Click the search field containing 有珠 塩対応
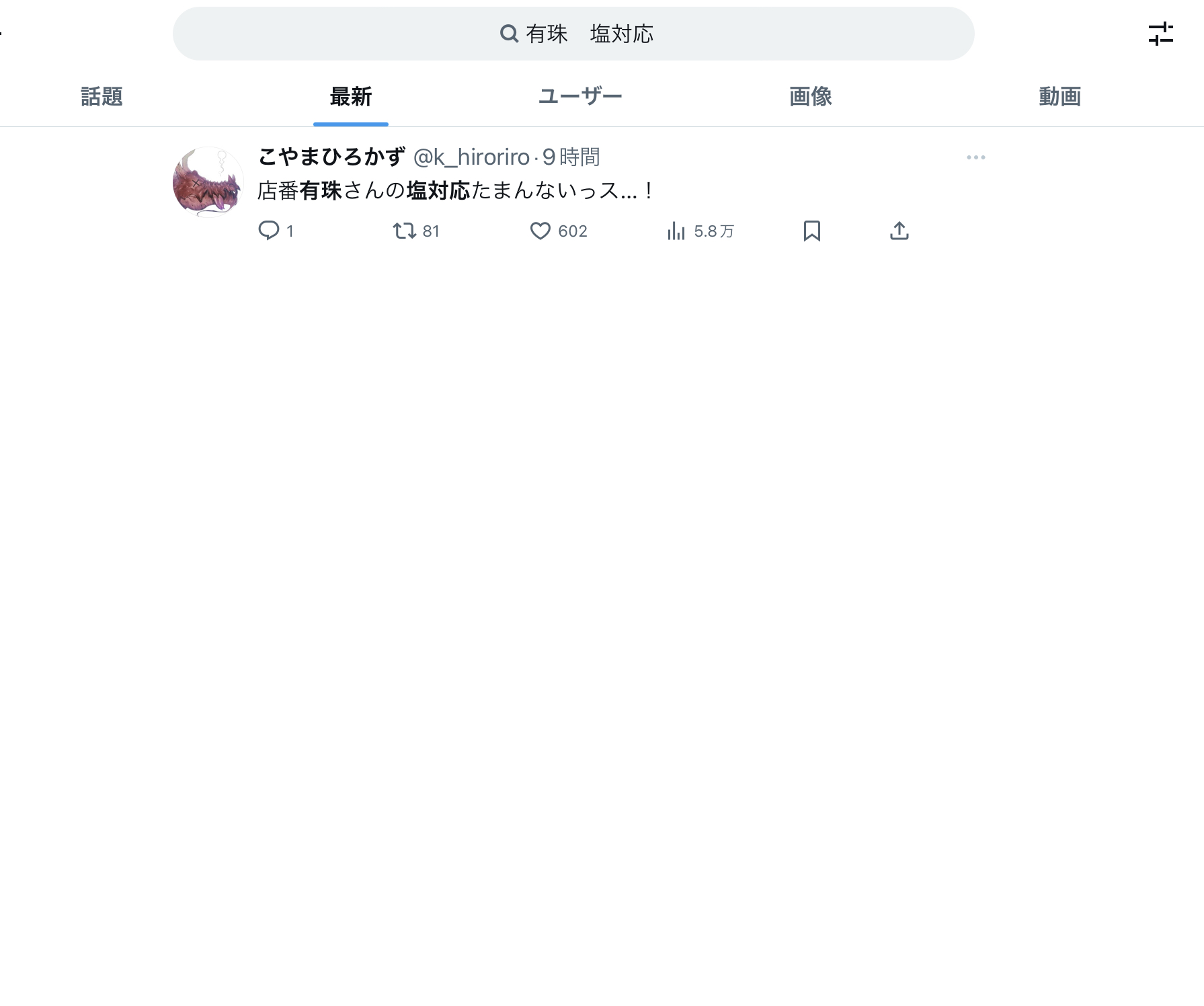The height and width of the screenshot is (1006, 1204). click(573, 34)
